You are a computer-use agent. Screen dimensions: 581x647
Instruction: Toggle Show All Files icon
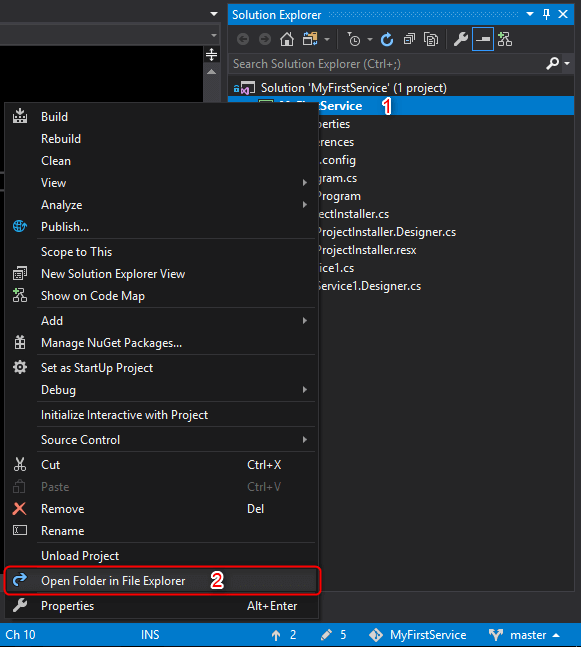coord(431,40)
